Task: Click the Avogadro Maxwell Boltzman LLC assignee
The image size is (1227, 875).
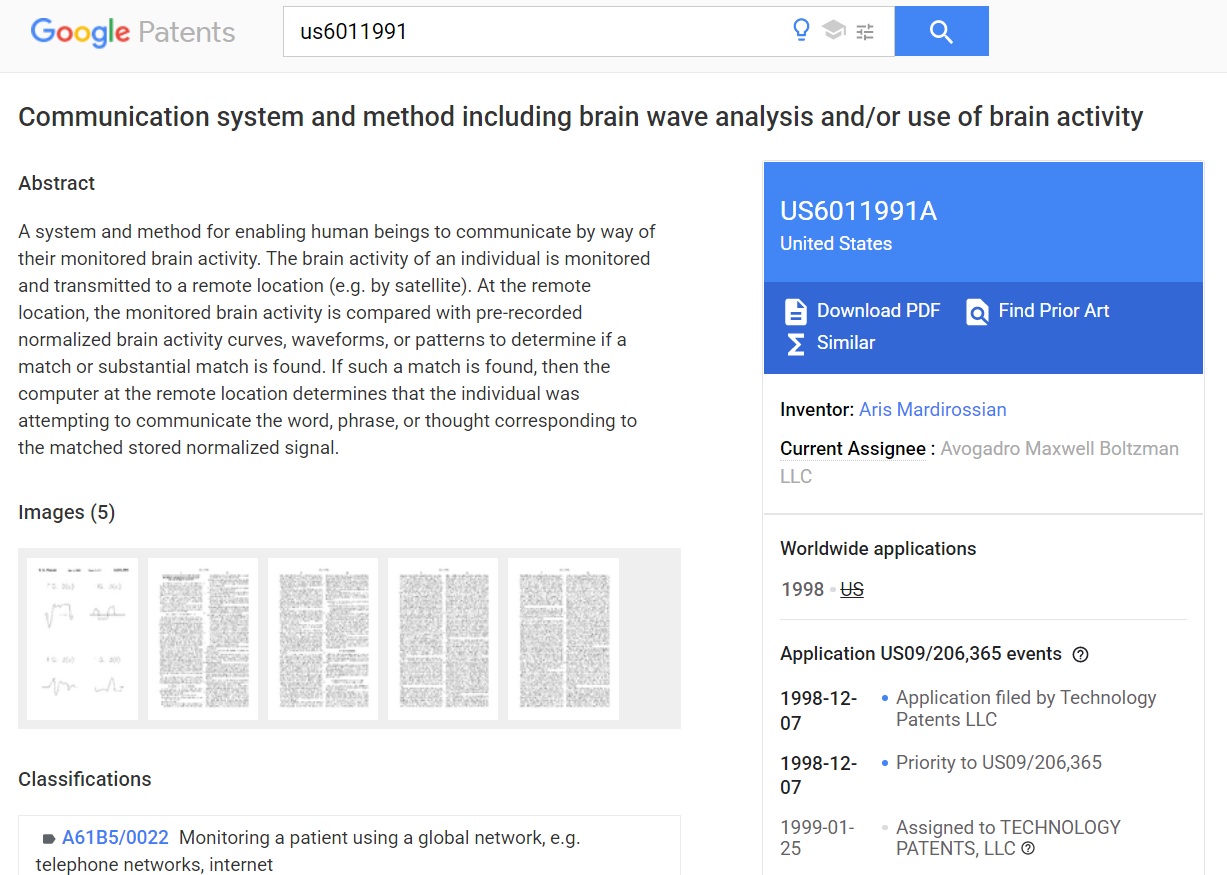Action: pyautogui.click(x=980, y=462)
